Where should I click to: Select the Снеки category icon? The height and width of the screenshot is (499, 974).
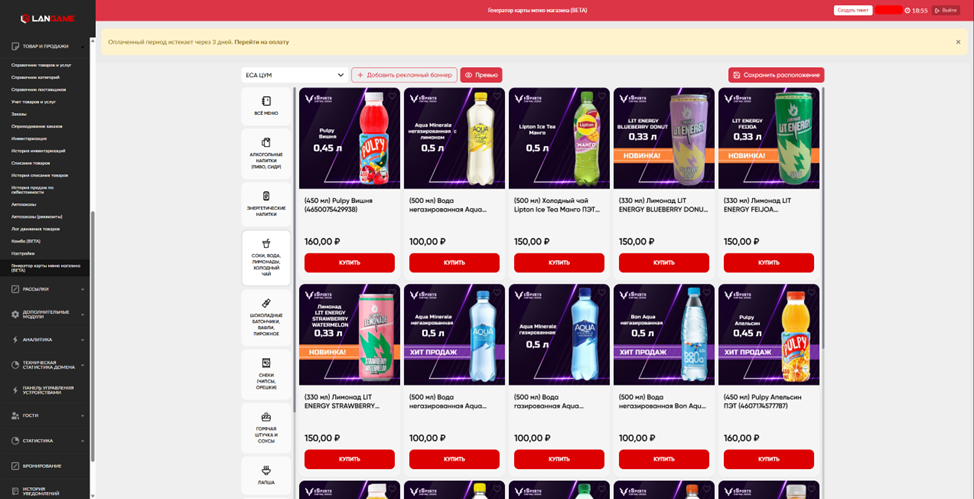[266, 363]
